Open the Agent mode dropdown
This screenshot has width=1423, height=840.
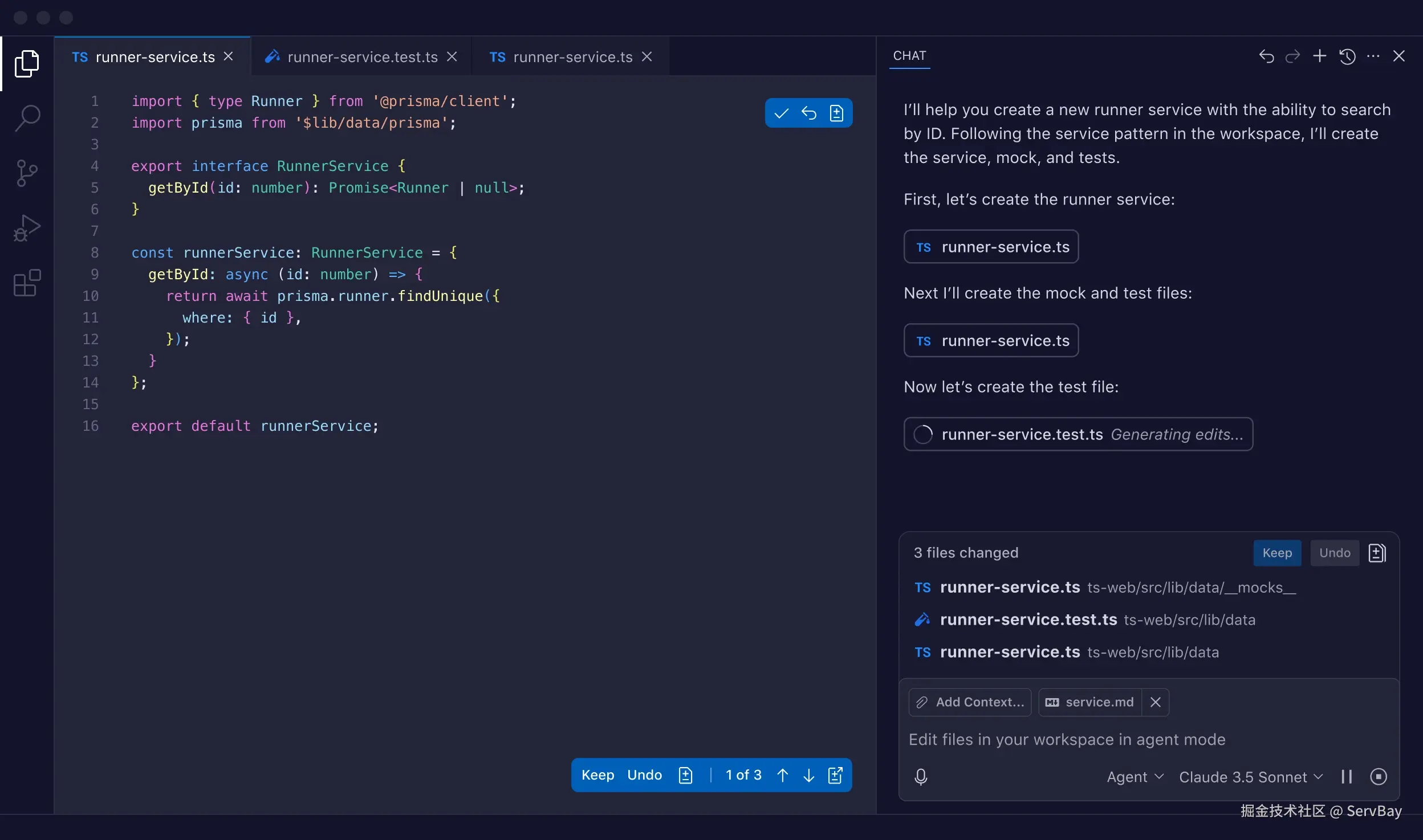click(1135, 777)
